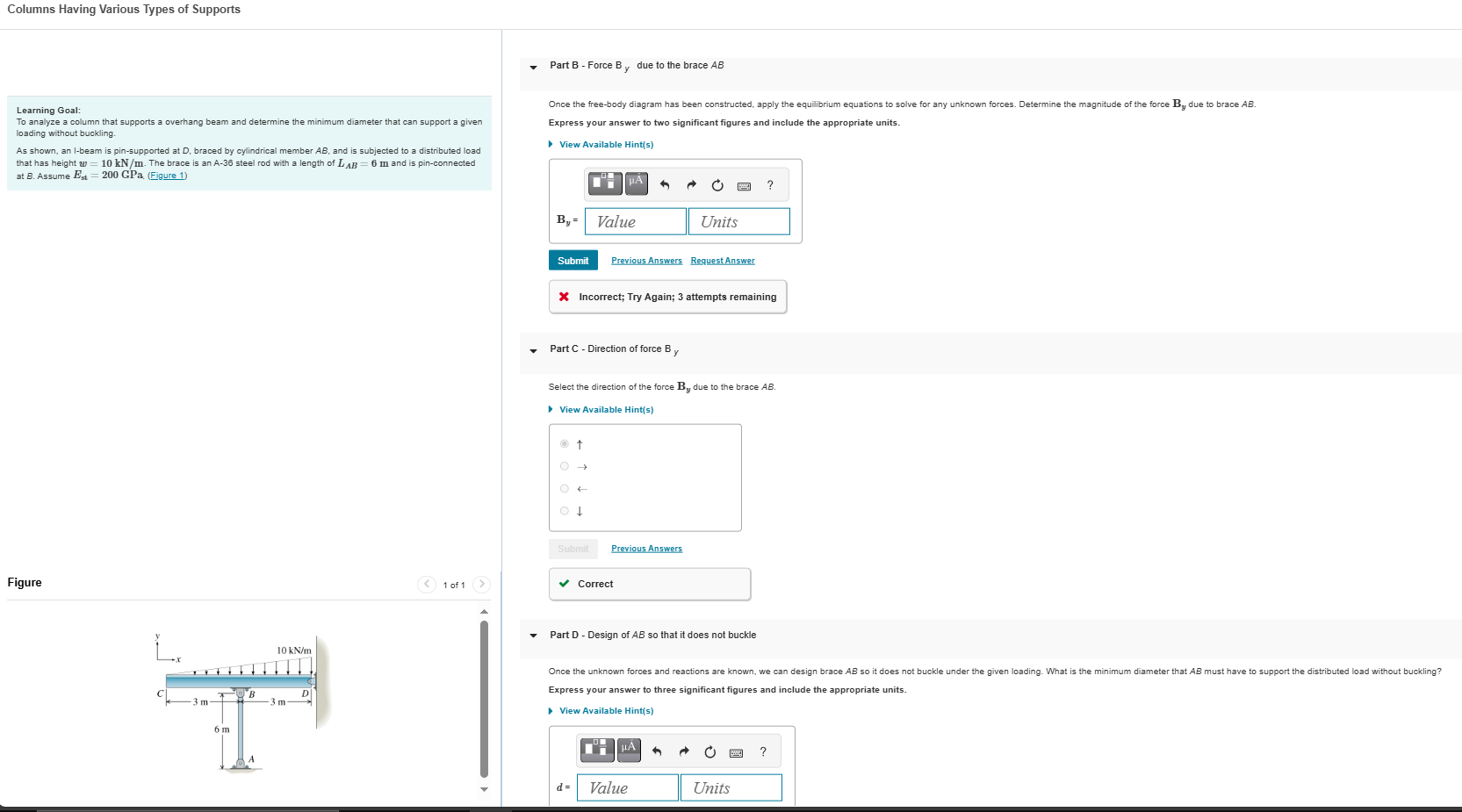The width and height of the screenshot is (1462, 812).
Task: Click the d Value input field
Action: coord(628,787)
